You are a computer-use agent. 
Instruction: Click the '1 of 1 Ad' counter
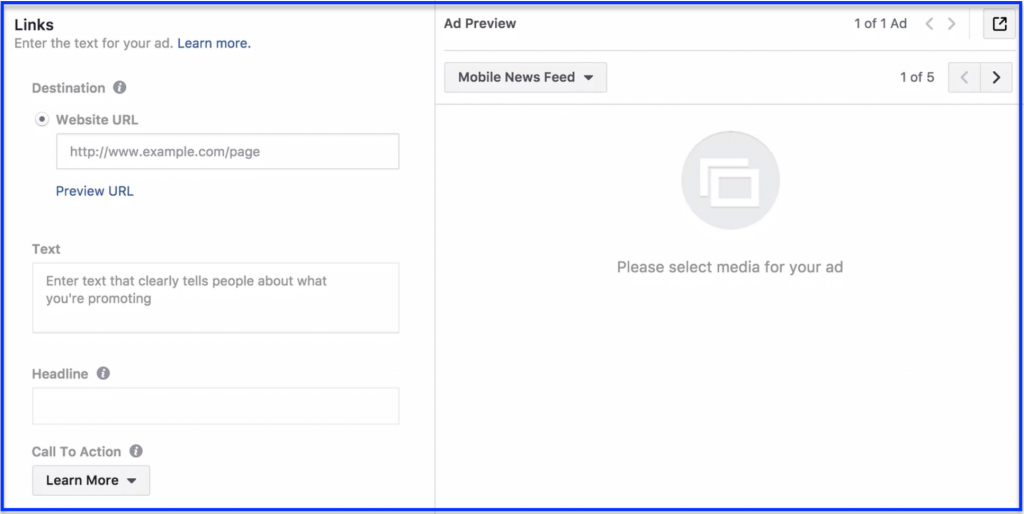click(x=880, y=24)
